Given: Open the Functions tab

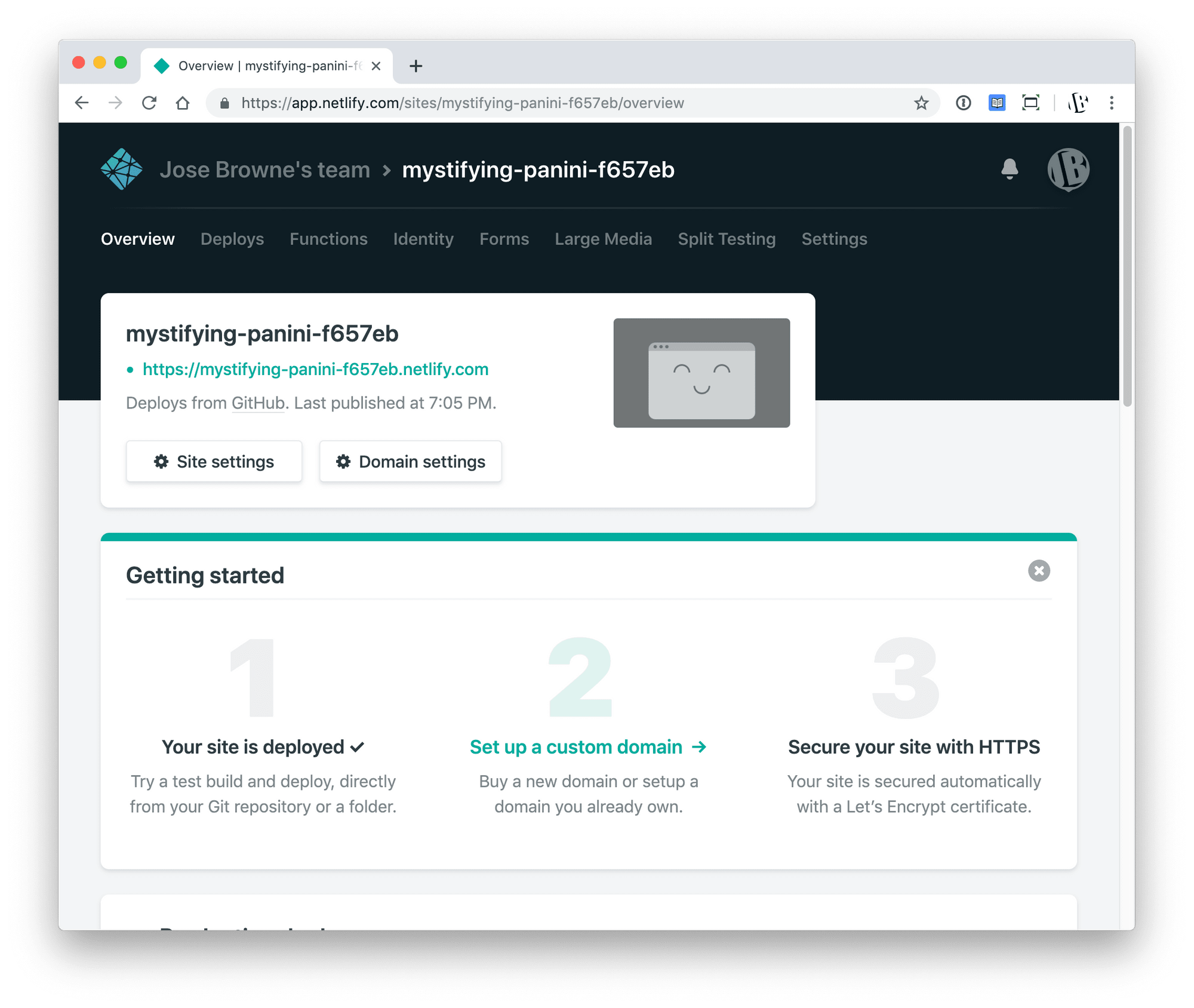Looking at the screenshot, I should [x=328, y=239].
